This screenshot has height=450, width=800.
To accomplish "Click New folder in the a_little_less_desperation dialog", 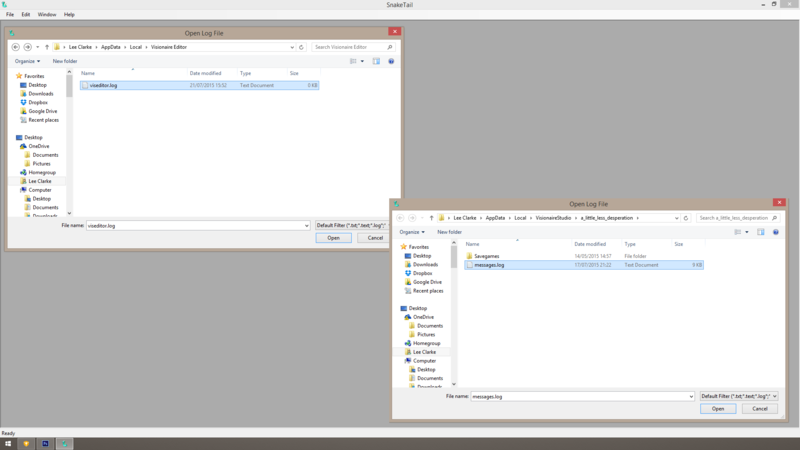I will pos(449,232).
